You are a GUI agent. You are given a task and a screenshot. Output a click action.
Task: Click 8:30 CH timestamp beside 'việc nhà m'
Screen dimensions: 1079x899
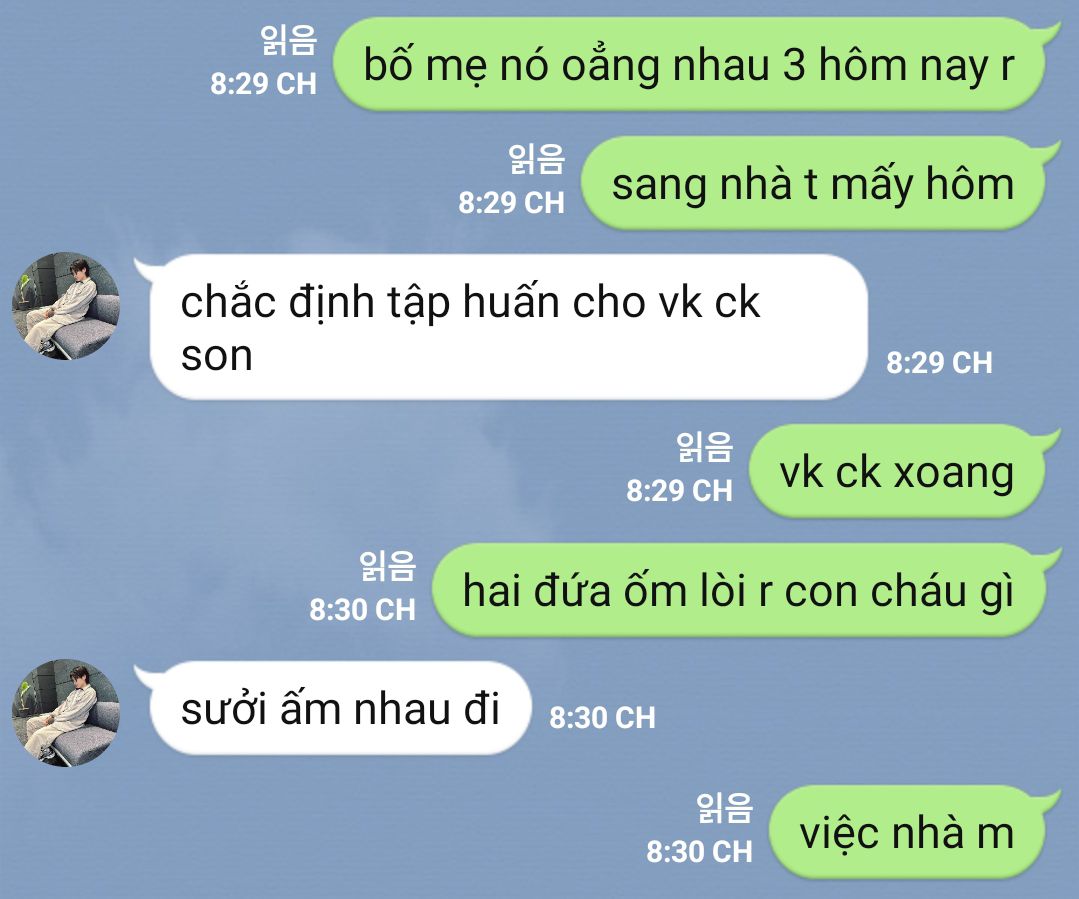[699, 852]
